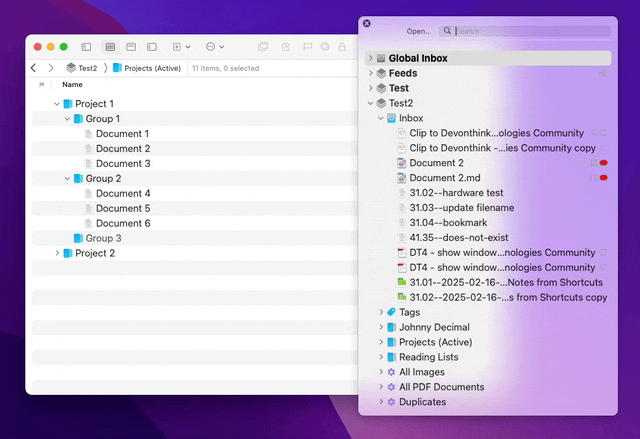Click the forward navigation arrow
The width and height of the screenshot is (640, 439).
[51, 68]
